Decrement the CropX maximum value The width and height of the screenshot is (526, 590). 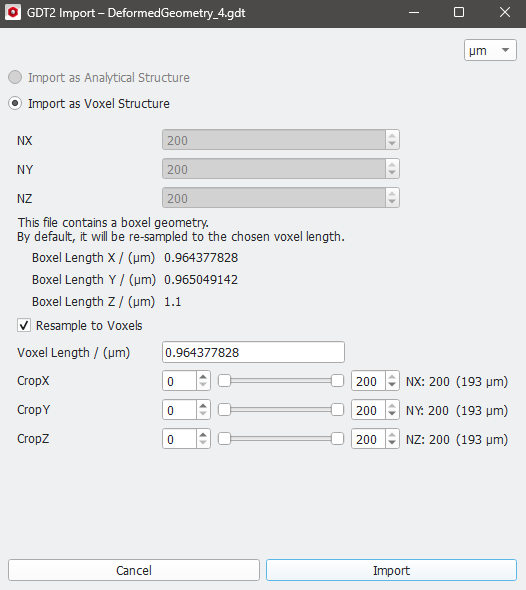(392, 385)
